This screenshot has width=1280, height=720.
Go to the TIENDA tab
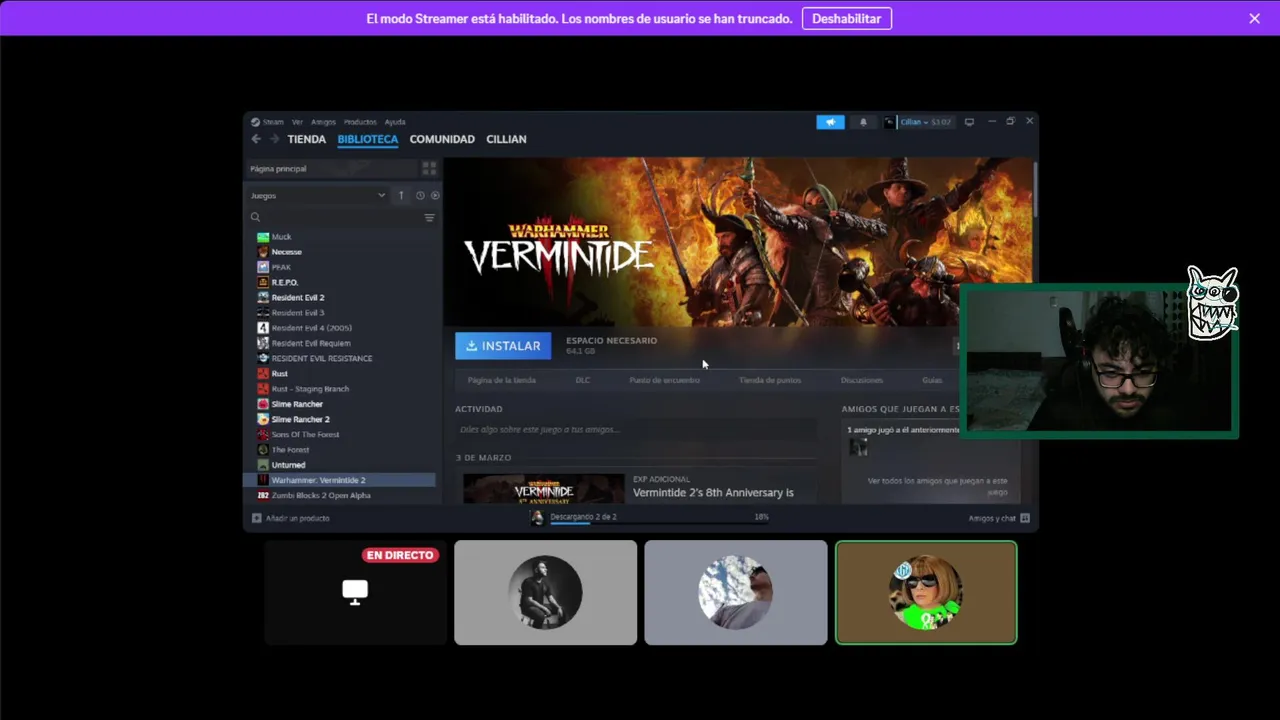[307, 139]
